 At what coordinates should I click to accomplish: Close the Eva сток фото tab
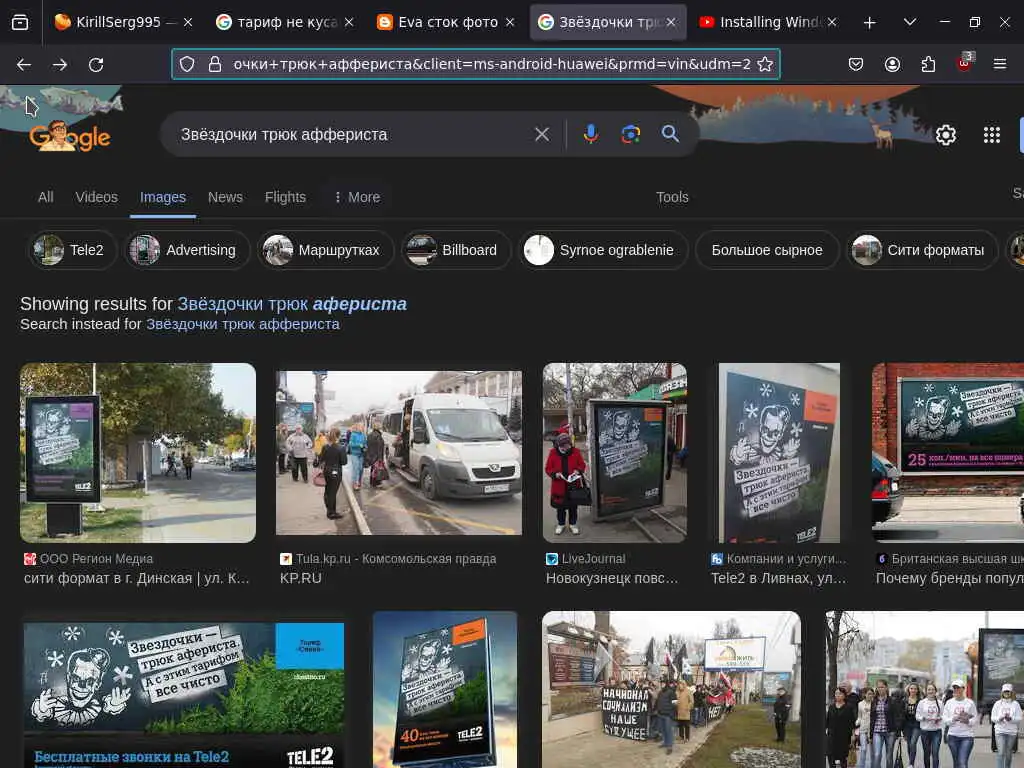[510, 22]
